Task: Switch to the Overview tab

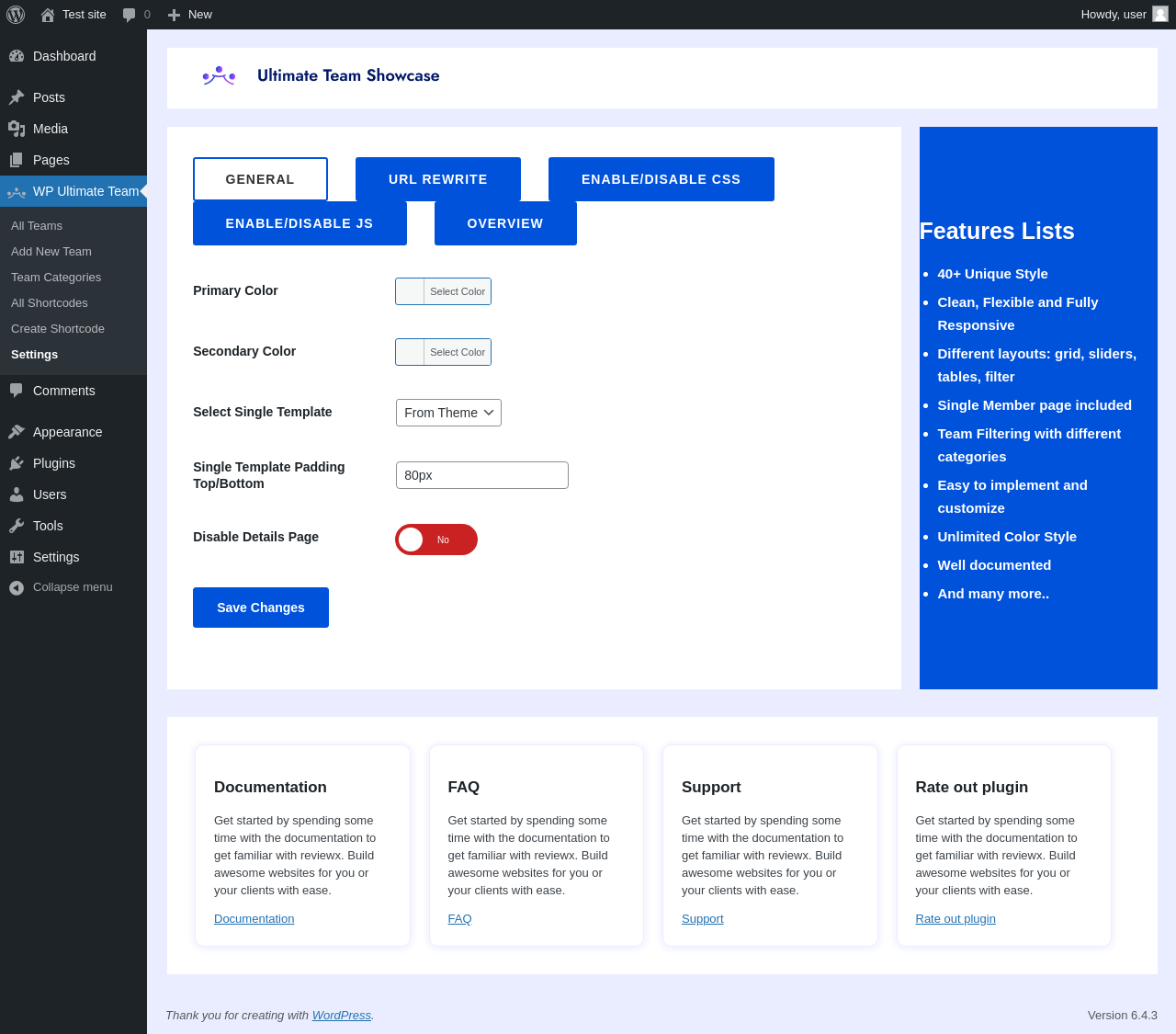Action: tap(505, 223)
